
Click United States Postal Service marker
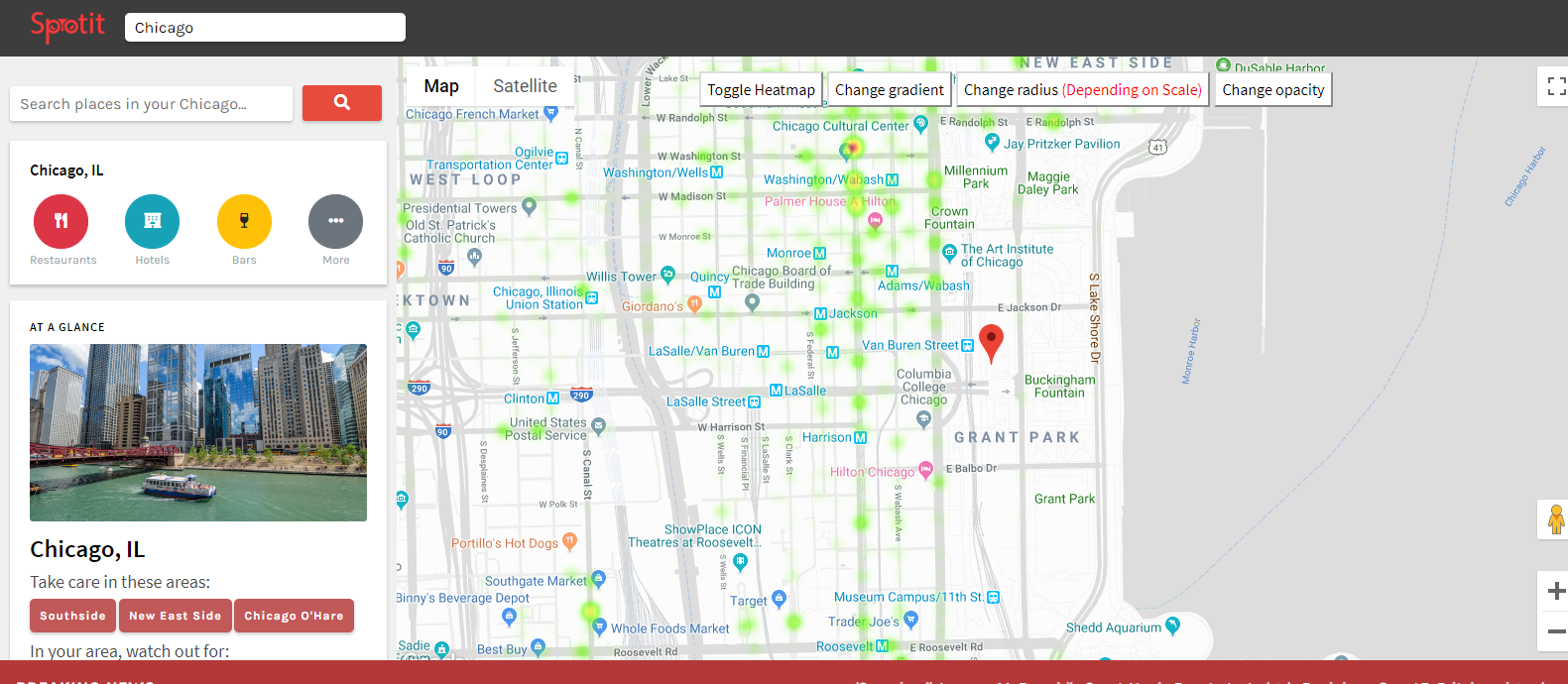point(598,426)
